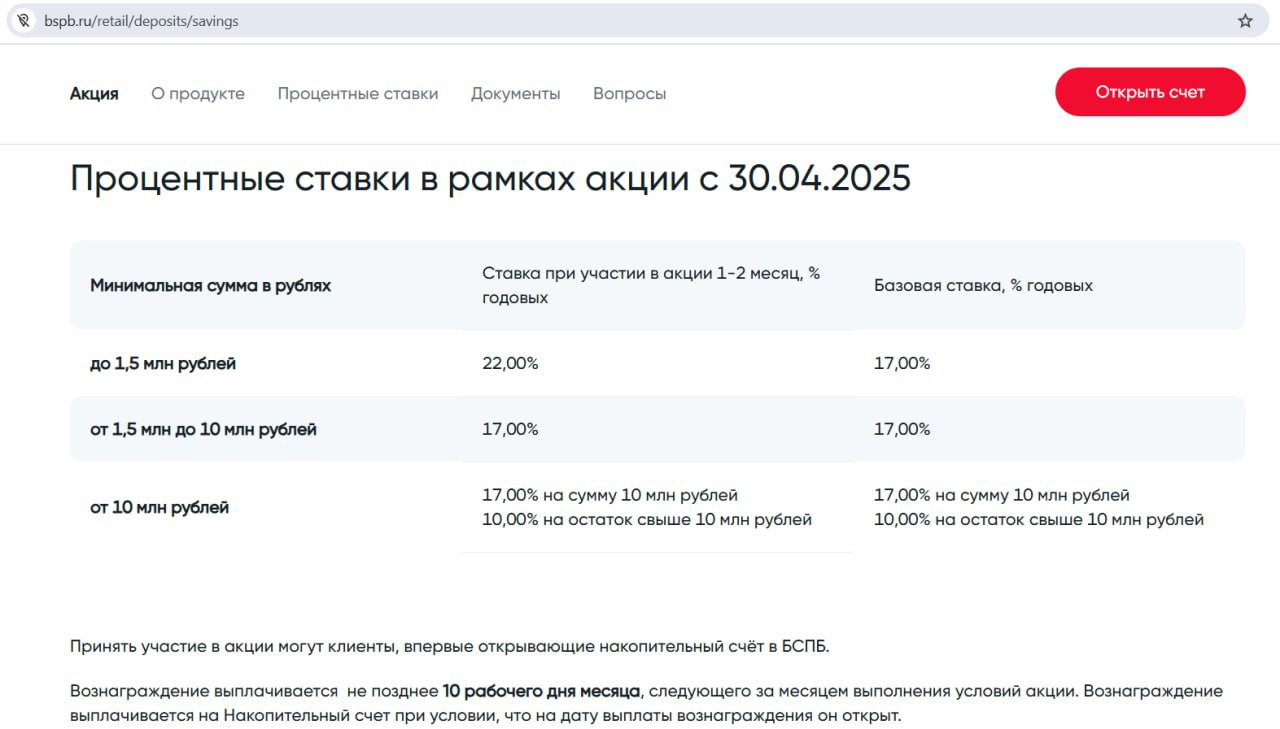Click header Ставка при участии в акции
Image resolution: width=1280 pixels, height=729 pixels.
(x=651, y=285)
